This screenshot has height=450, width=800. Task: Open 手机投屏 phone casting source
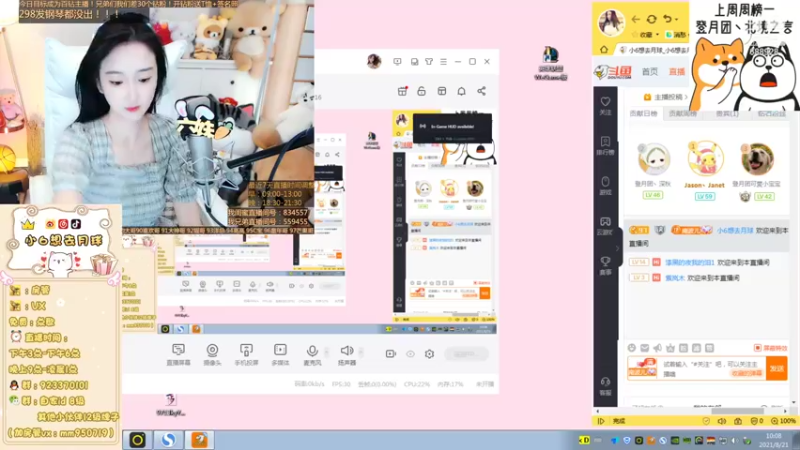click(x=246, y=354)
